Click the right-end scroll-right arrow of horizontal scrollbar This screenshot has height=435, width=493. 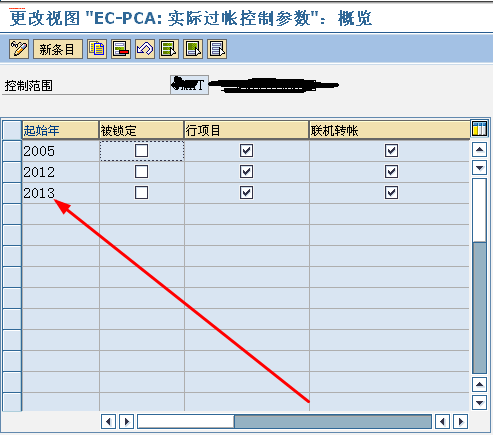(x=460, y=422)
